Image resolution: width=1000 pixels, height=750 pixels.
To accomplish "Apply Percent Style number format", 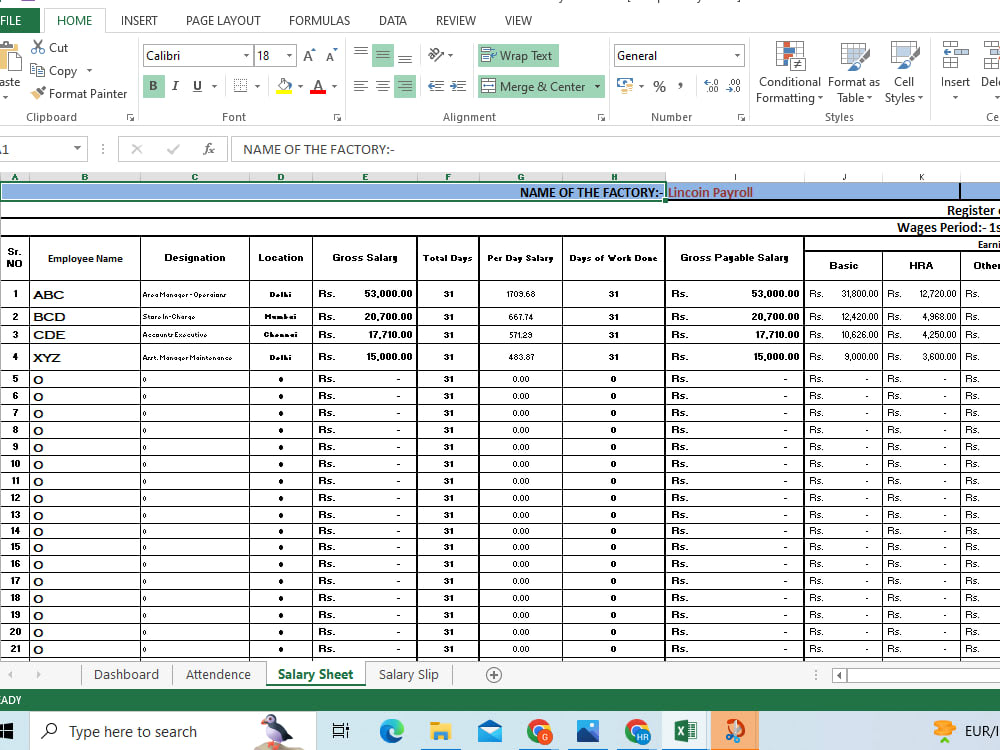I will pyautogui.click(x=659, y=86).
